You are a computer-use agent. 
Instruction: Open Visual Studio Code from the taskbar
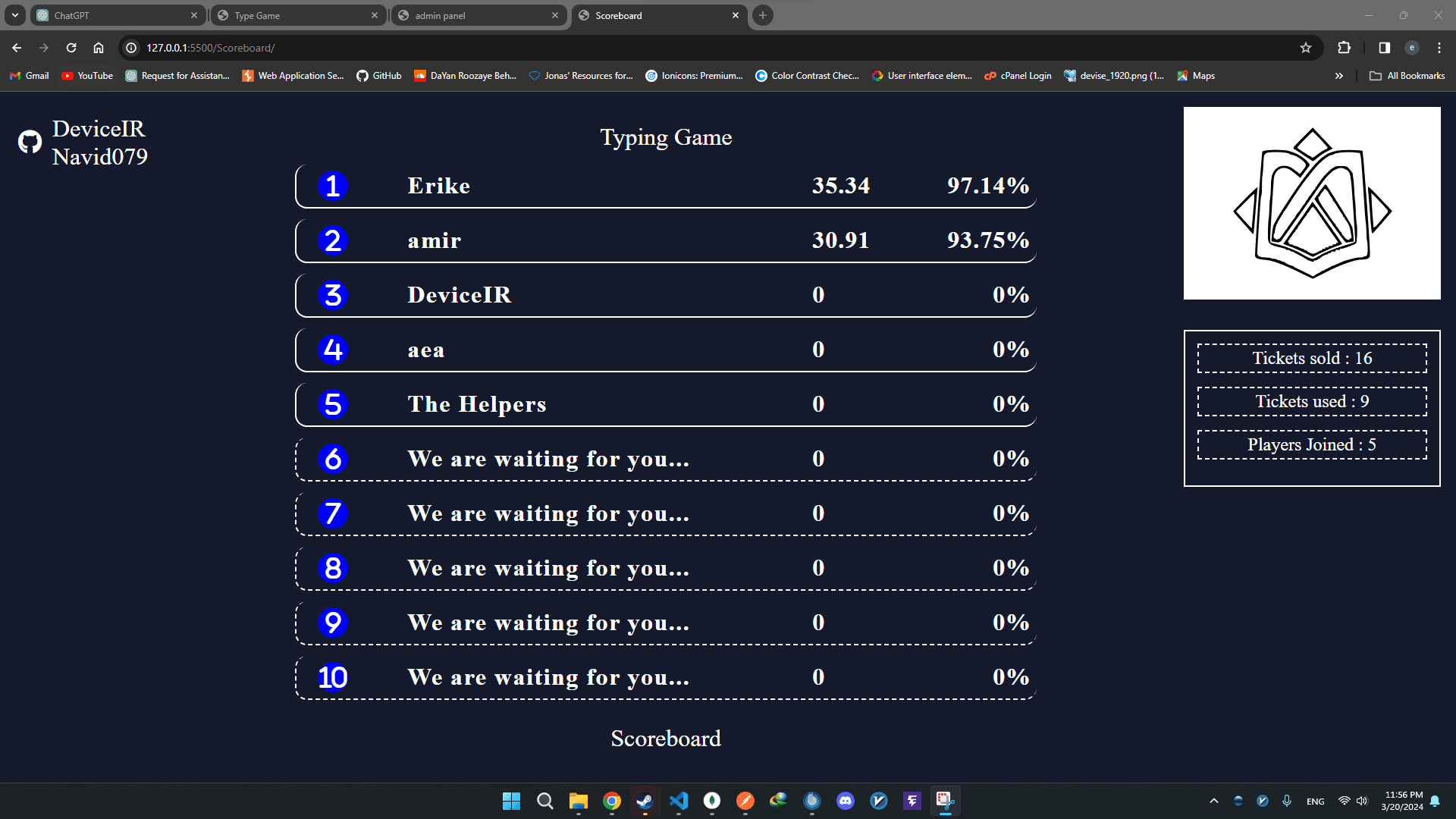click(679, 801)
